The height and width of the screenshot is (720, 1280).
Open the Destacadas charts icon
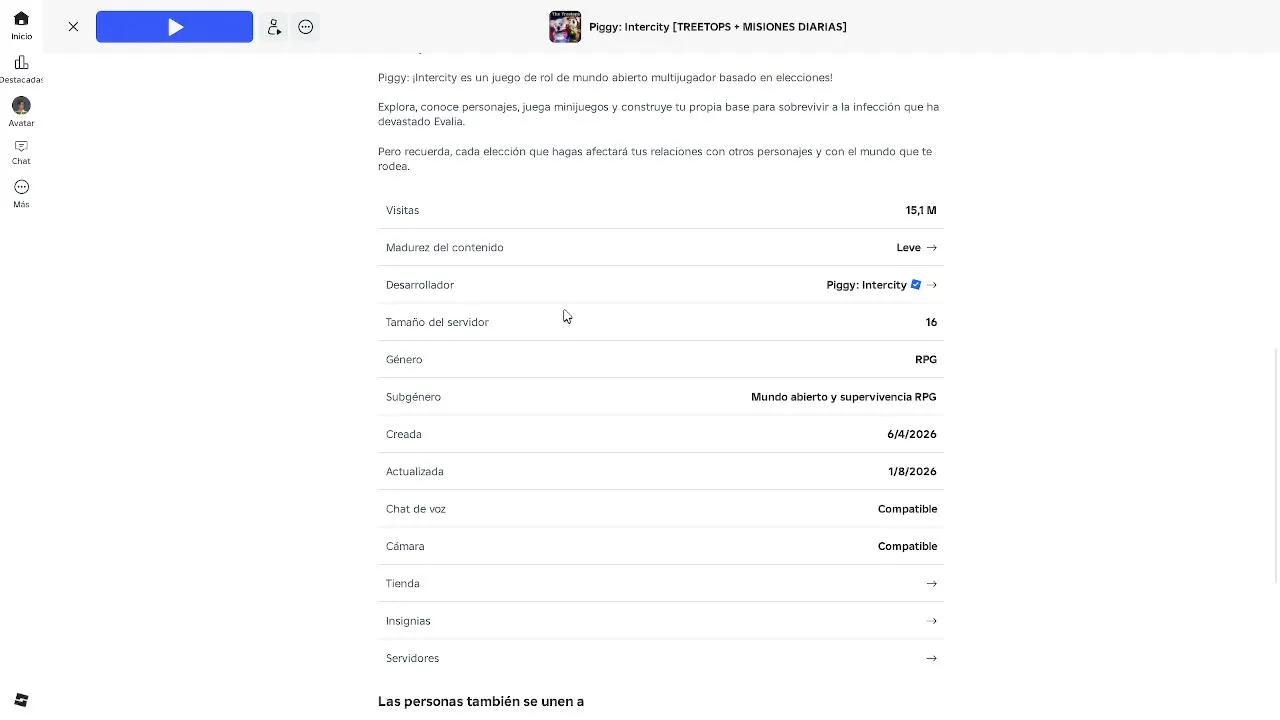pos(21,63)
